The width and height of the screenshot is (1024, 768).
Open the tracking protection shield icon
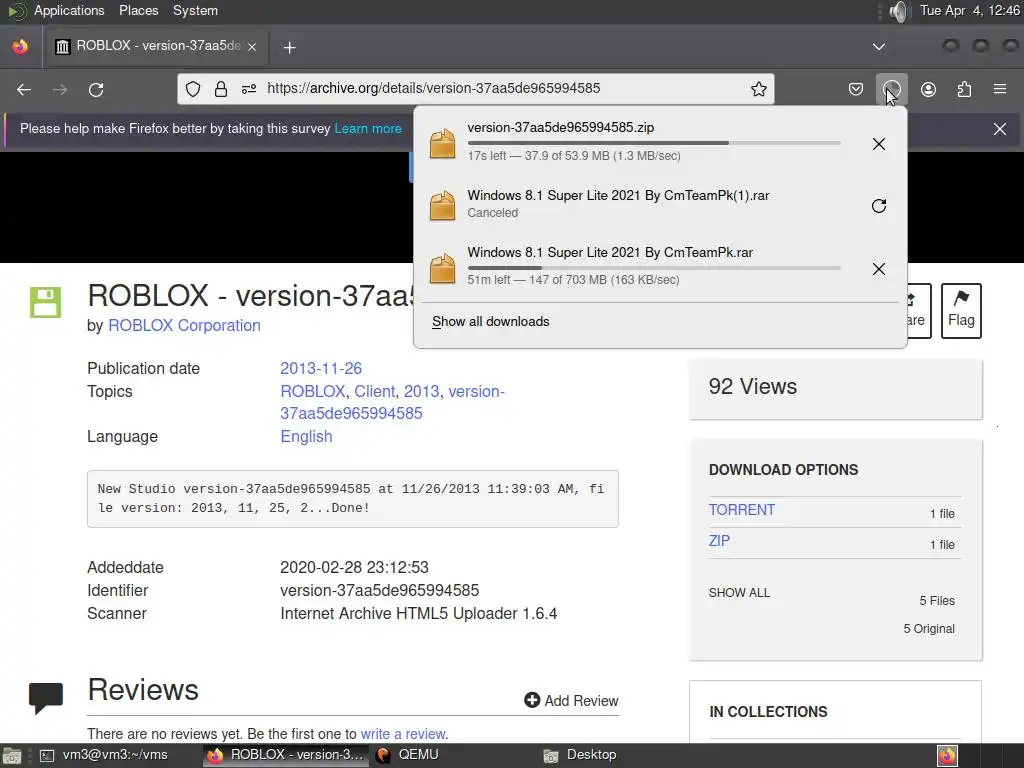(193, 89)
